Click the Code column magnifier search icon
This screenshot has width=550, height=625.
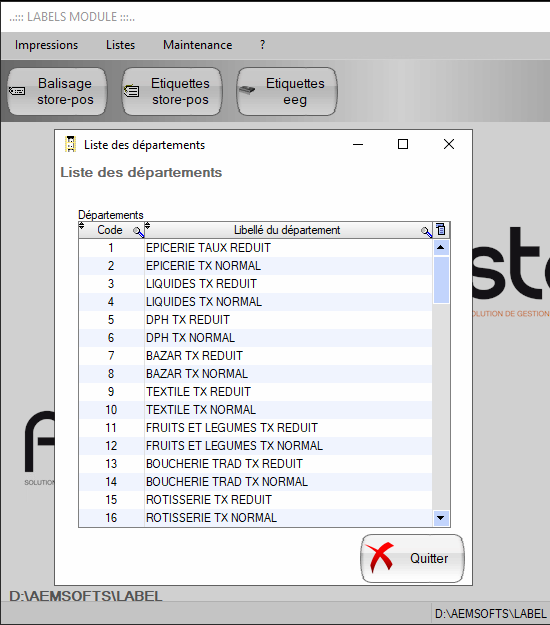pos(138,232)
